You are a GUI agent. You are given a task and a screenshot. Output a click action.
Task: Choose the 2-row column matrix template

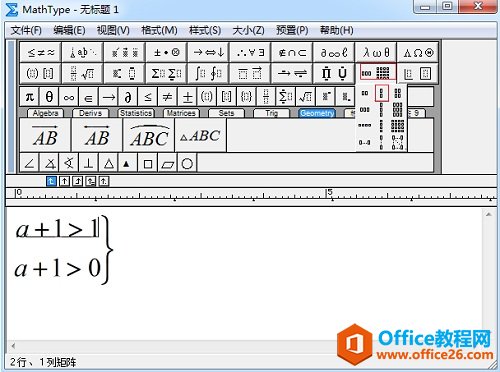point(382,93)
